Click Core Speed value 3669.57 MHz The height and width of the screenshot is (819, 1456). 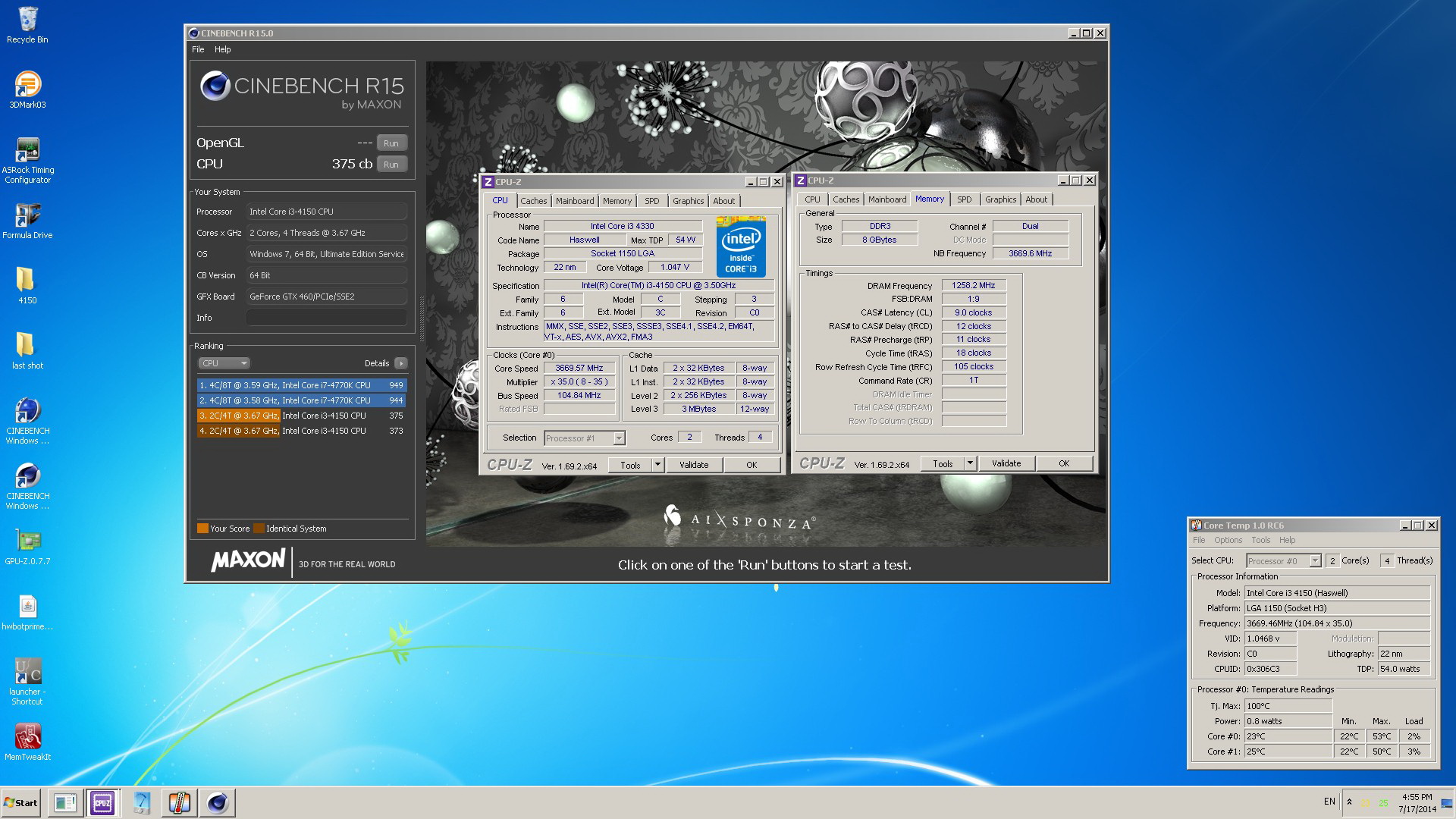click(x=579, y=368)
